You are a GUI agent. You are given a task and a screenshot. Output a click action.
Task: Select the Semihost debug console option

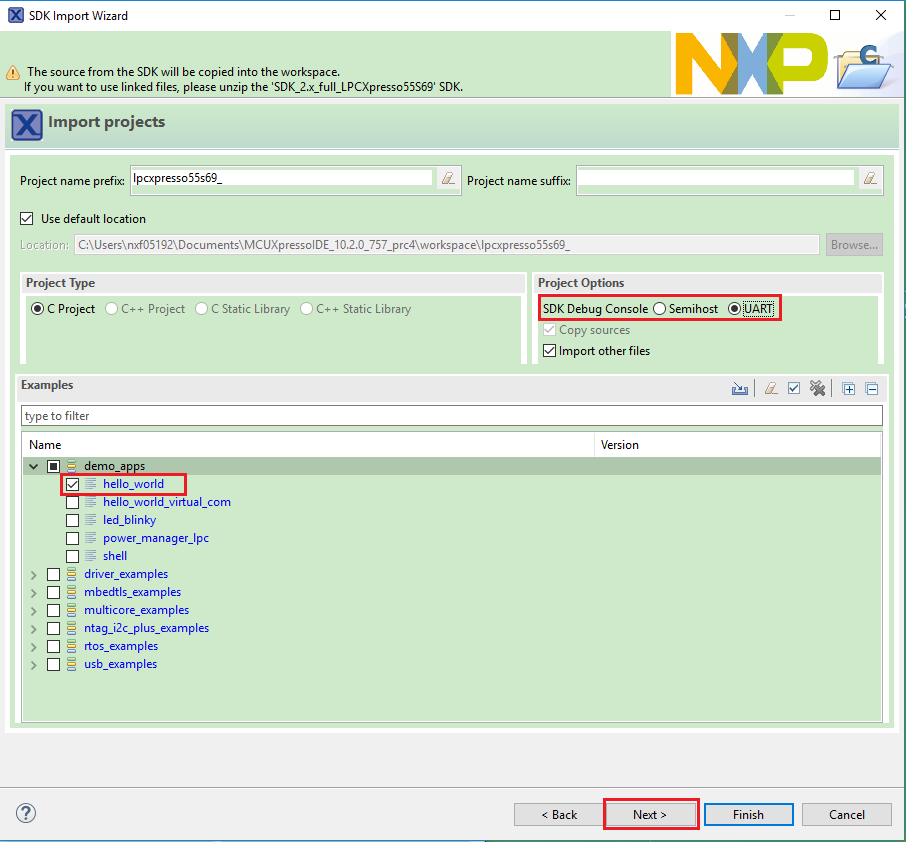pos(660,309)
